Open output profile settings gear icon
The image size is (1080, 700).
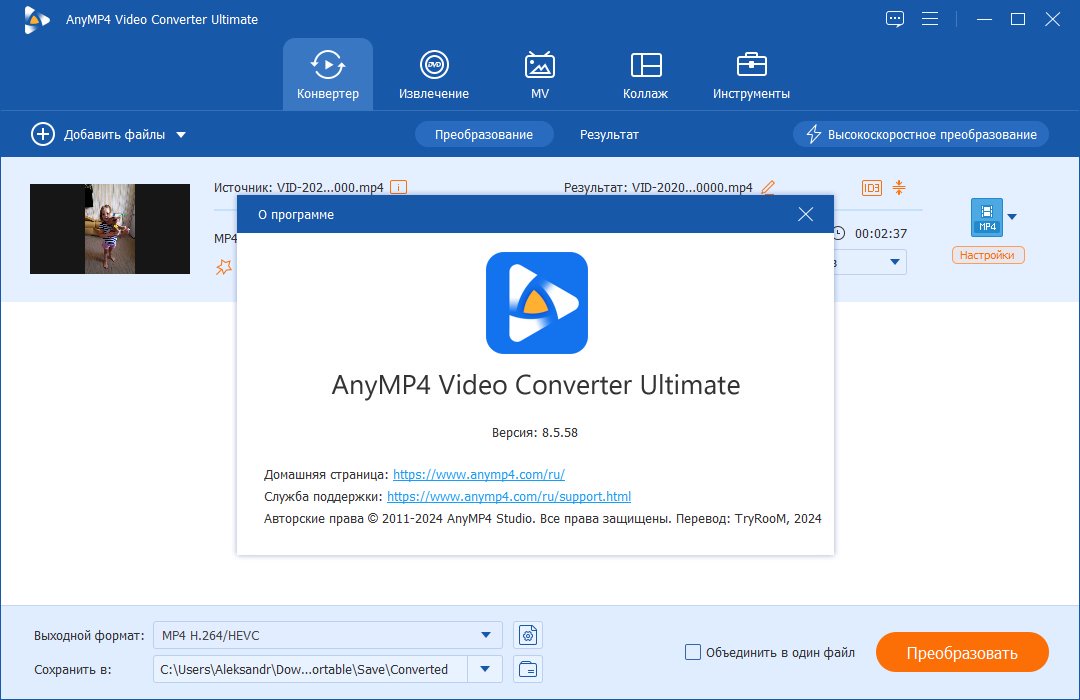tap(528, 635)
